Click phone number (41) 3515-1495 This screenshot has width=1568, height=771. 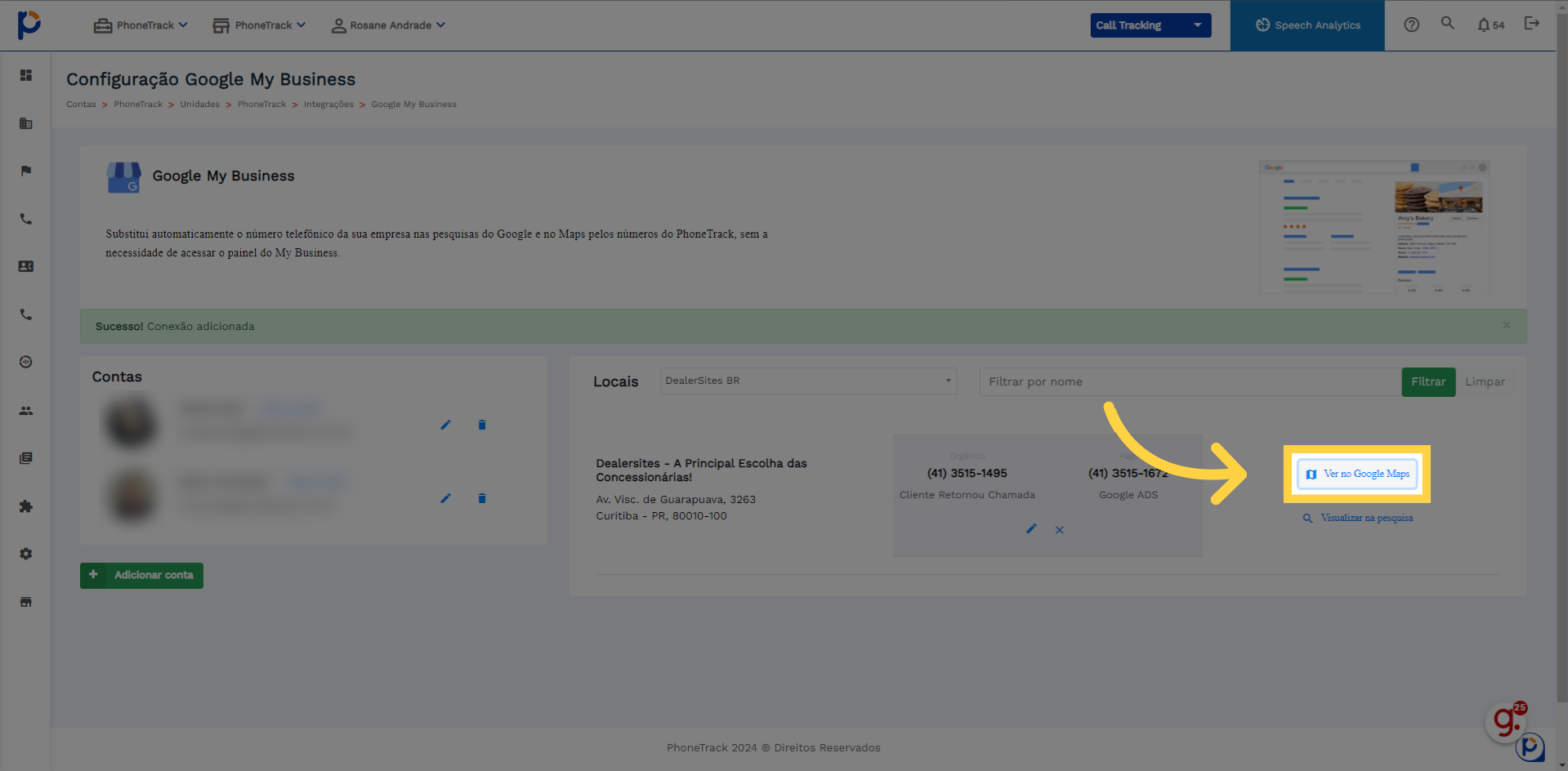click(x=967, y=473)
